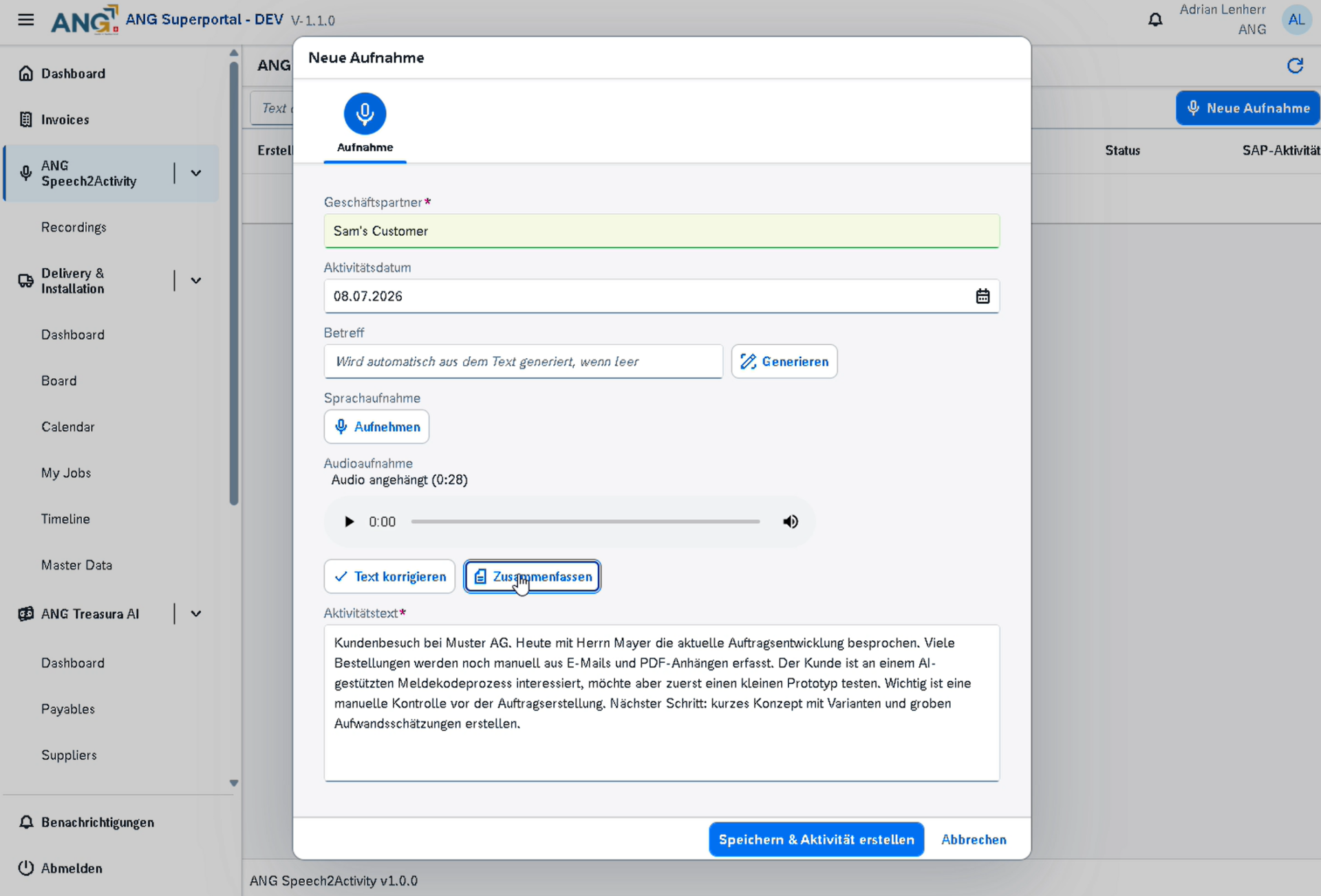
Task: Click the sidebar vertical scrollbar
Action: pos(234,283)
